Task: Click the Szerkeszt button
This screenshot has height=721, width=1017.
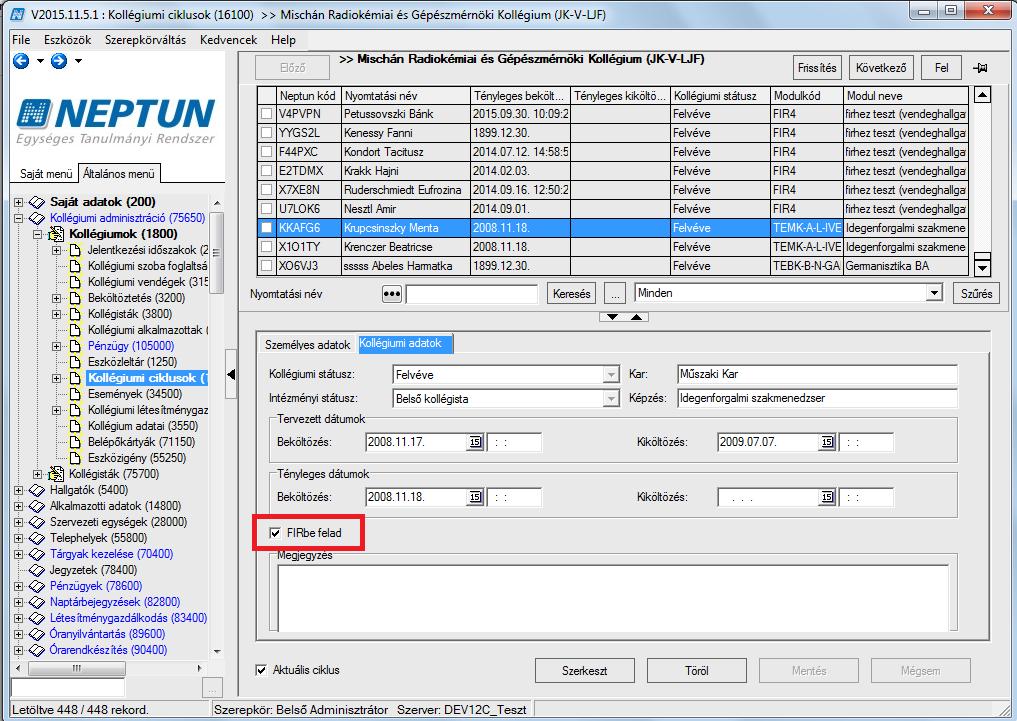Action: point(584,671)
